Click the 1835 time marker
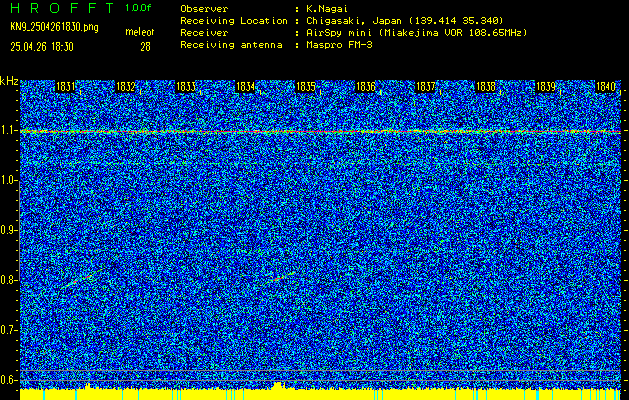629x400 pixels. (305, 87)
